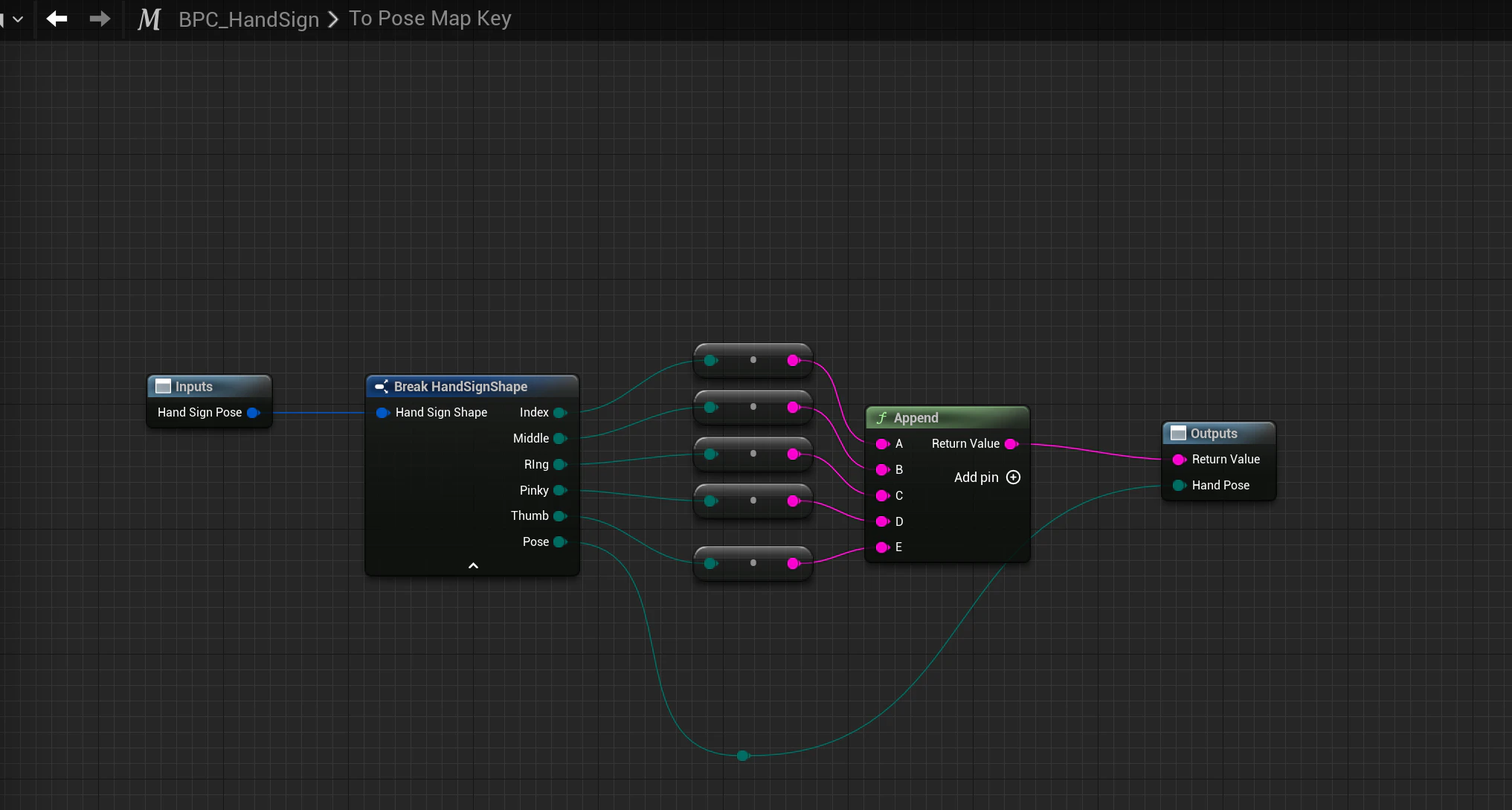Click the RIng output pin

point(560,465)
